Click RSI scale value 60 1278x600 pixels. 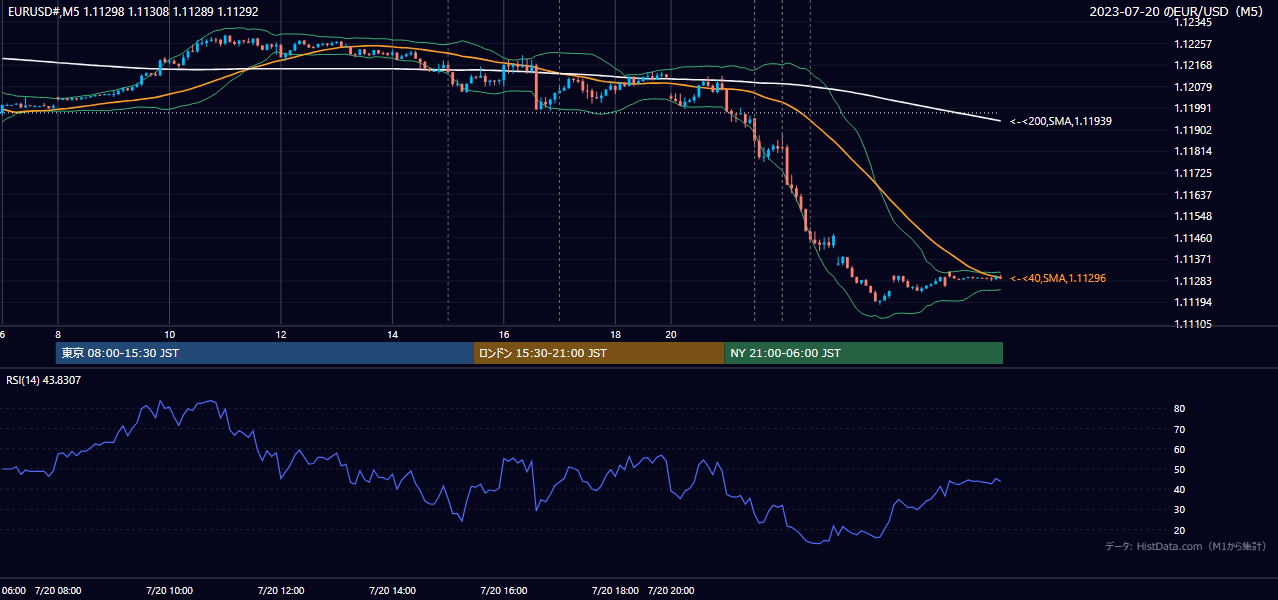tap(1179, 449)
